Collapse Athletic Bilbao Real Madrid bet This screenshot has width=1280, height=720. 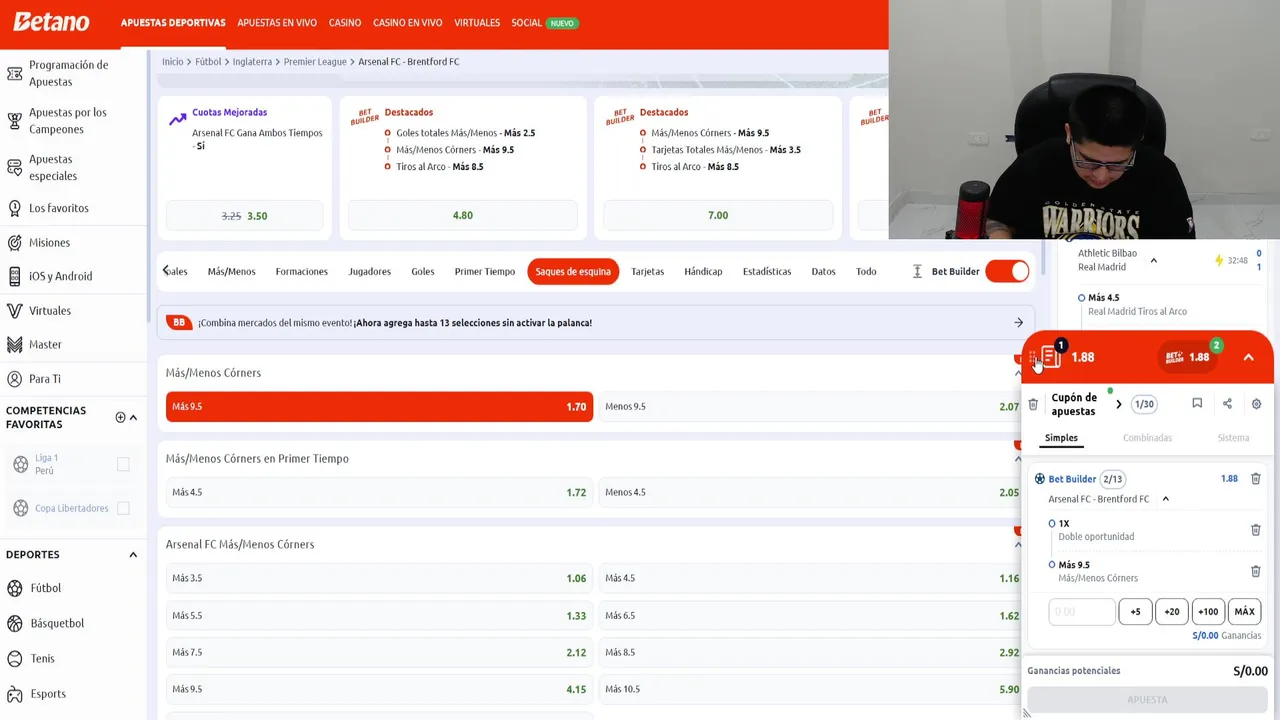coord(1153,260)
